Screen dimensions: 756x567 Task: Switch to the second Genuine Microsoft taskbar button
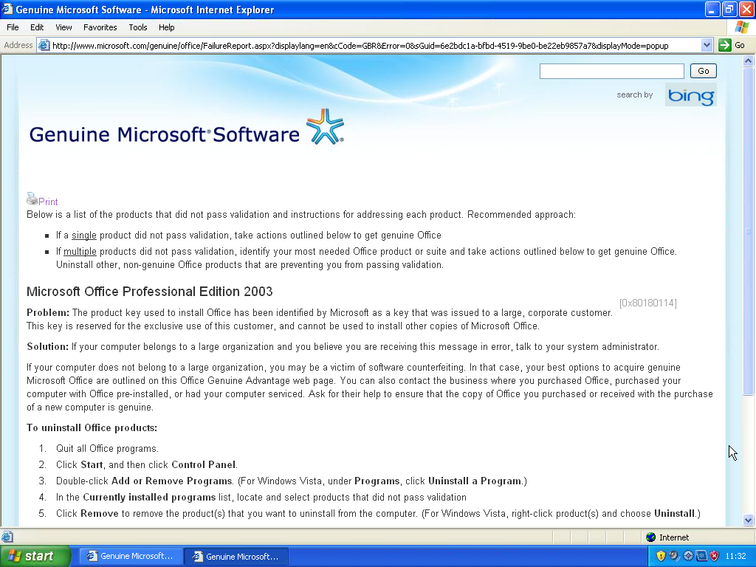click(x=236, y=556)
